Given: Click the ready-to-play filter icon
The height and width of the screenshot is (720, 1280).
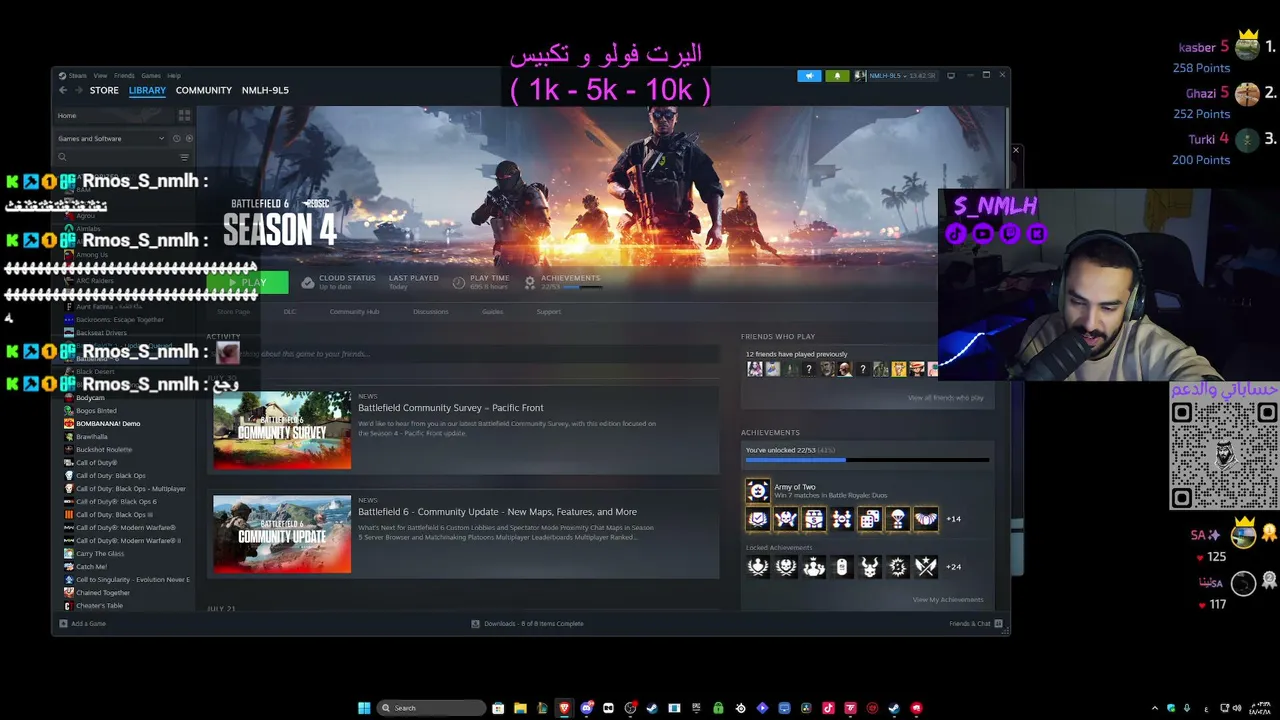Looking at the screenshot, I should [x=189, y=138].
